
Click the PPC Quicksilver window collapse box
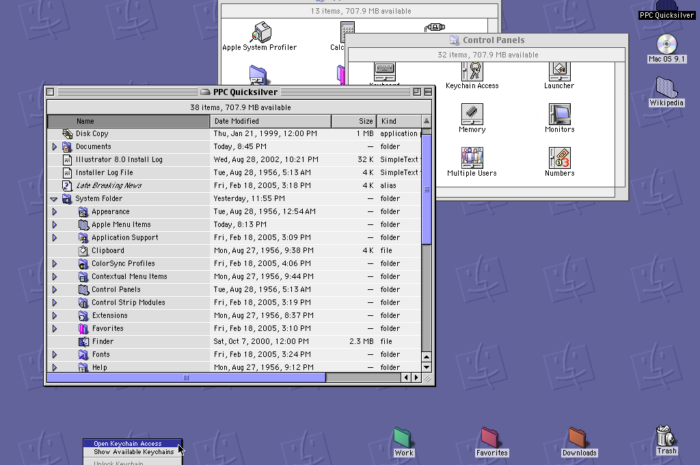point(428,92)
